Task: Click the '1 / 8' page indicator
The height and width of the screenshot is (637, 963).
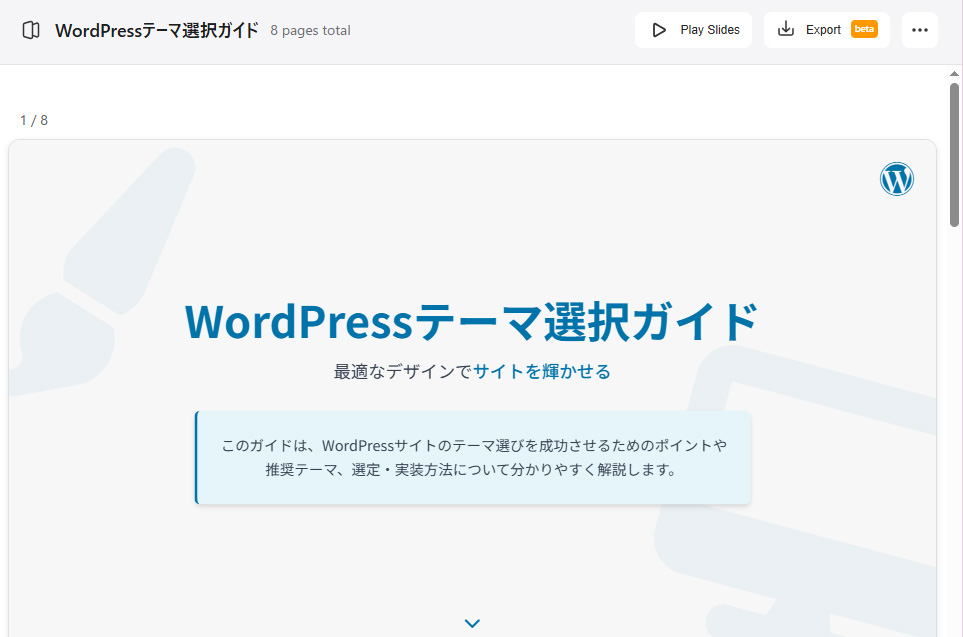Action: tap(34, 120)
